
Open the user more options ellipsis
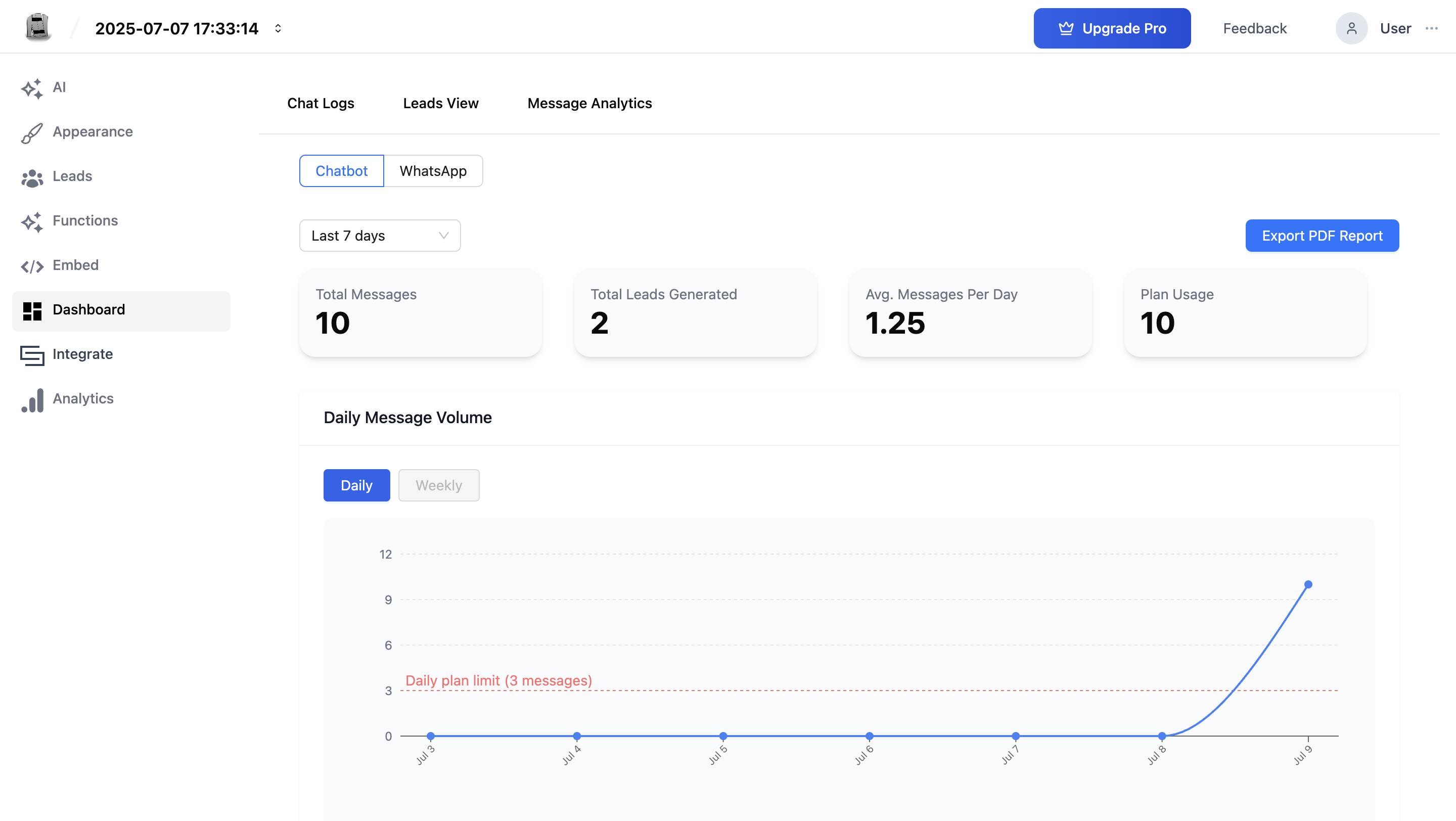[x=1432, y=28]
